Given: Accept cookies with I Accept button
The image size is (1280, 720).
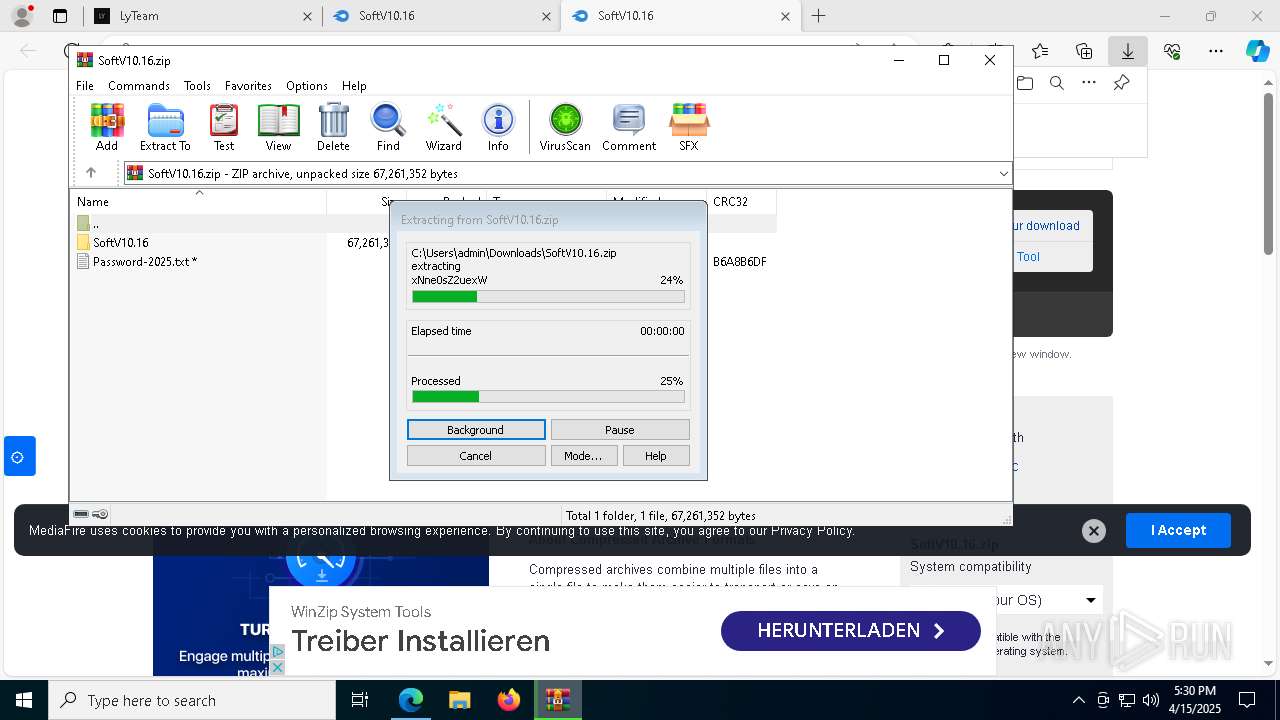Looking at the screenshot, I should pos(1178,530).
